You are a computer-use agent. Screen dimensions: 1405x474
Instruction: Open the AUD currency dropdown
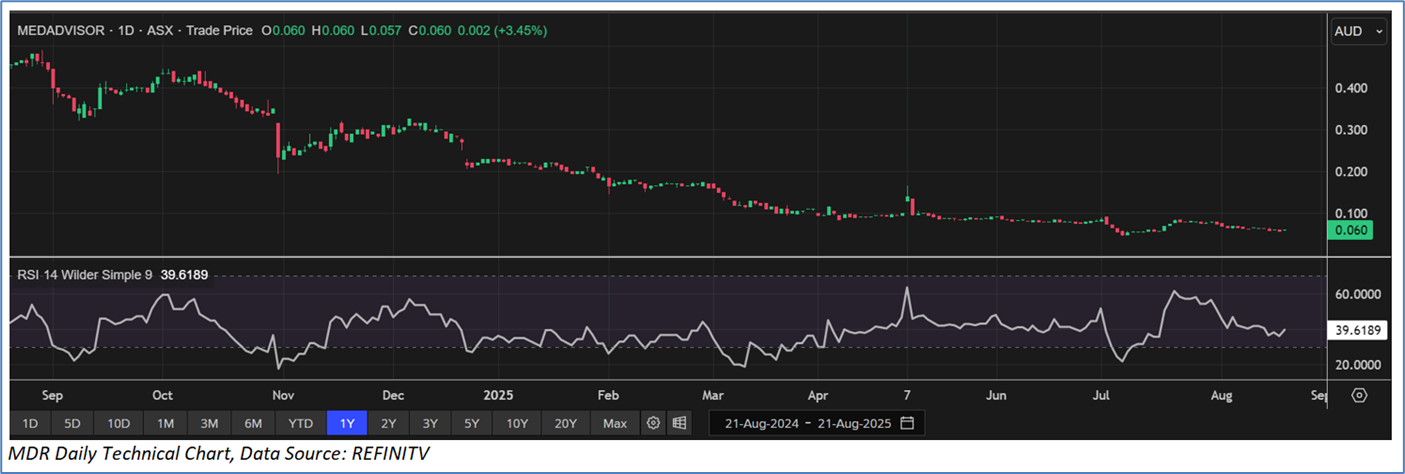pyautogui.click(x=1359, y=32)
